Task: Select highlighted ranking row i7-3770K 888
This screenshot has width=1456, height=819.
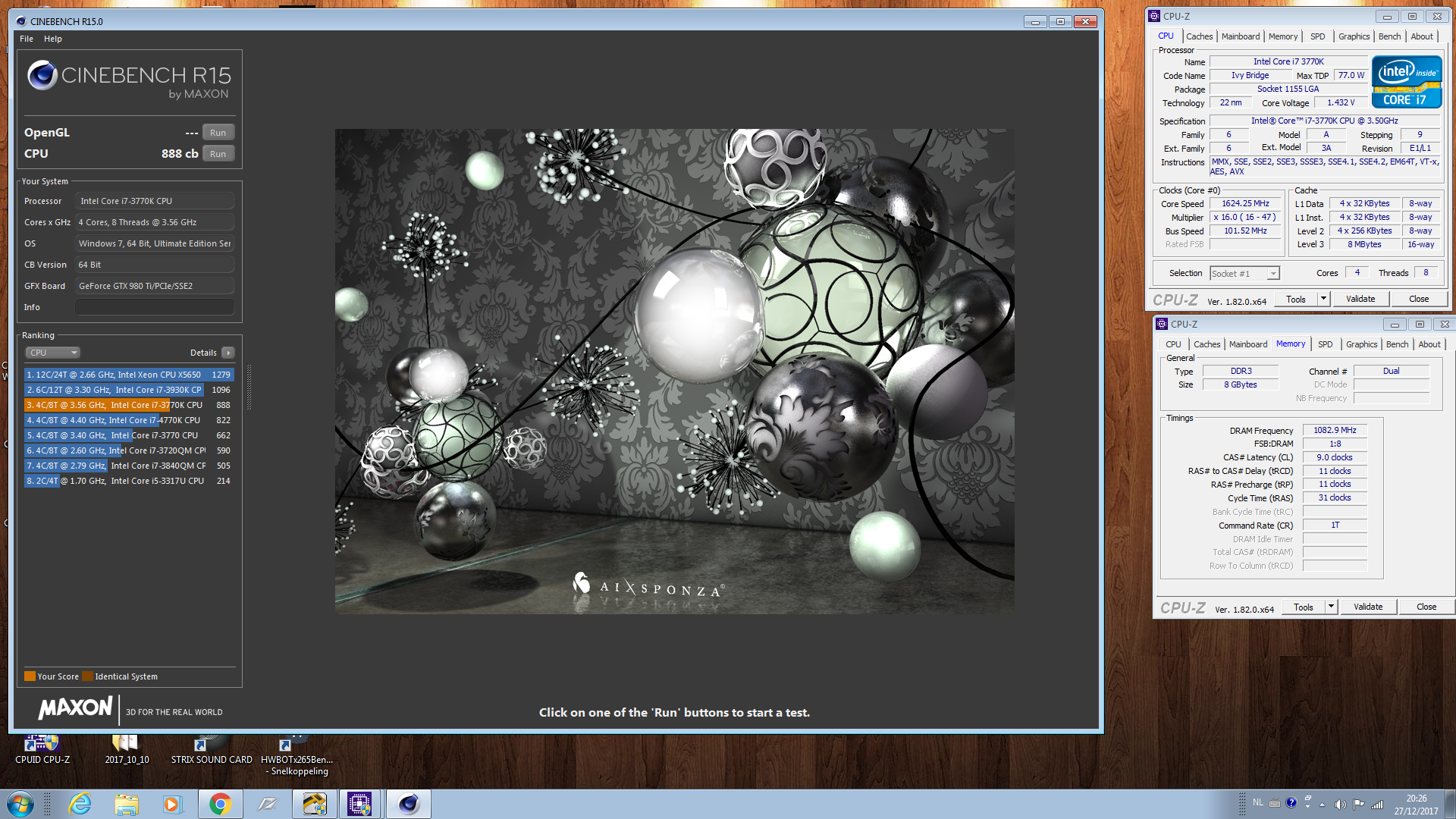Action: (129, 405)
